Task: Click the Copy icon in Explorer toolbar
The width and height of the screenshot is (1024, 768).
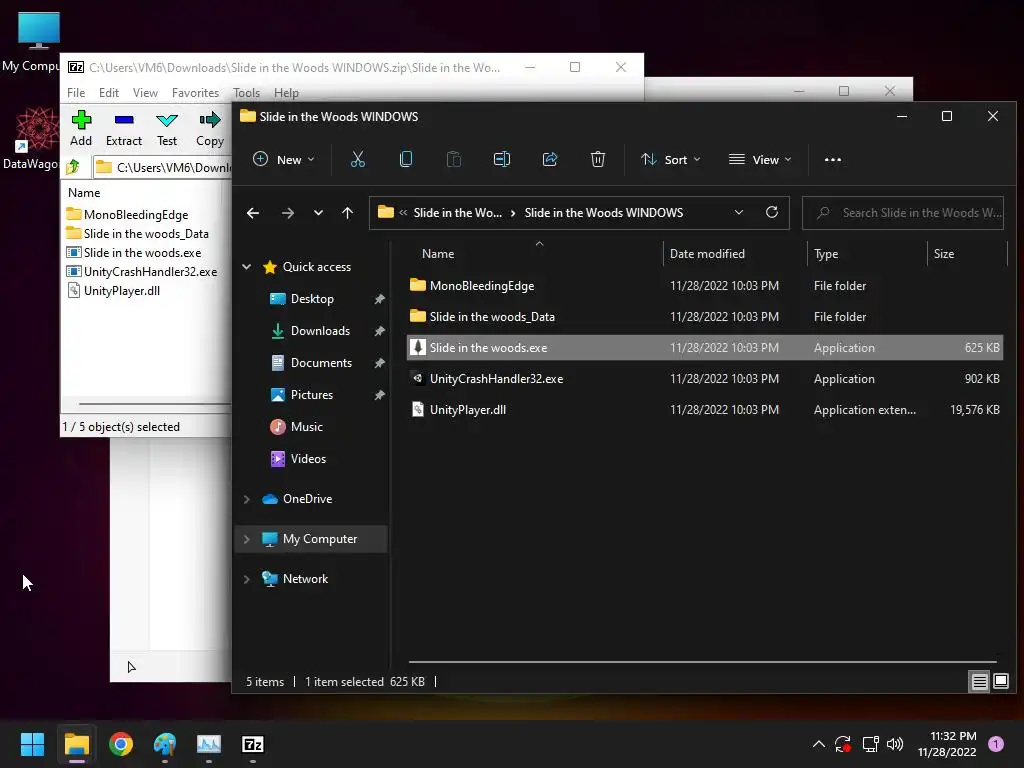Action: [x=406, y=159]
